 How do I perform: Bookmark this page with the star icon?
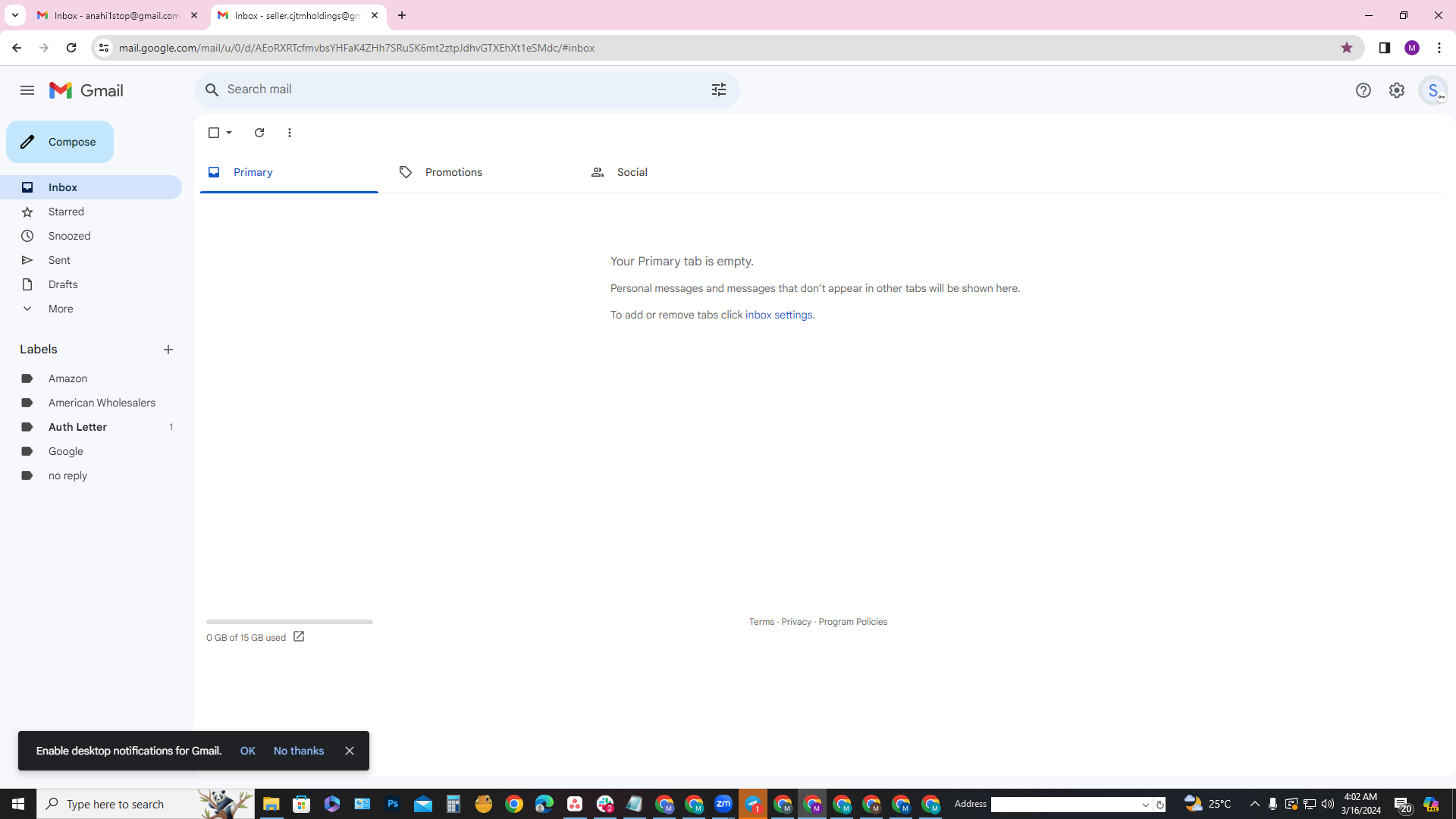tap(1347, 48)
